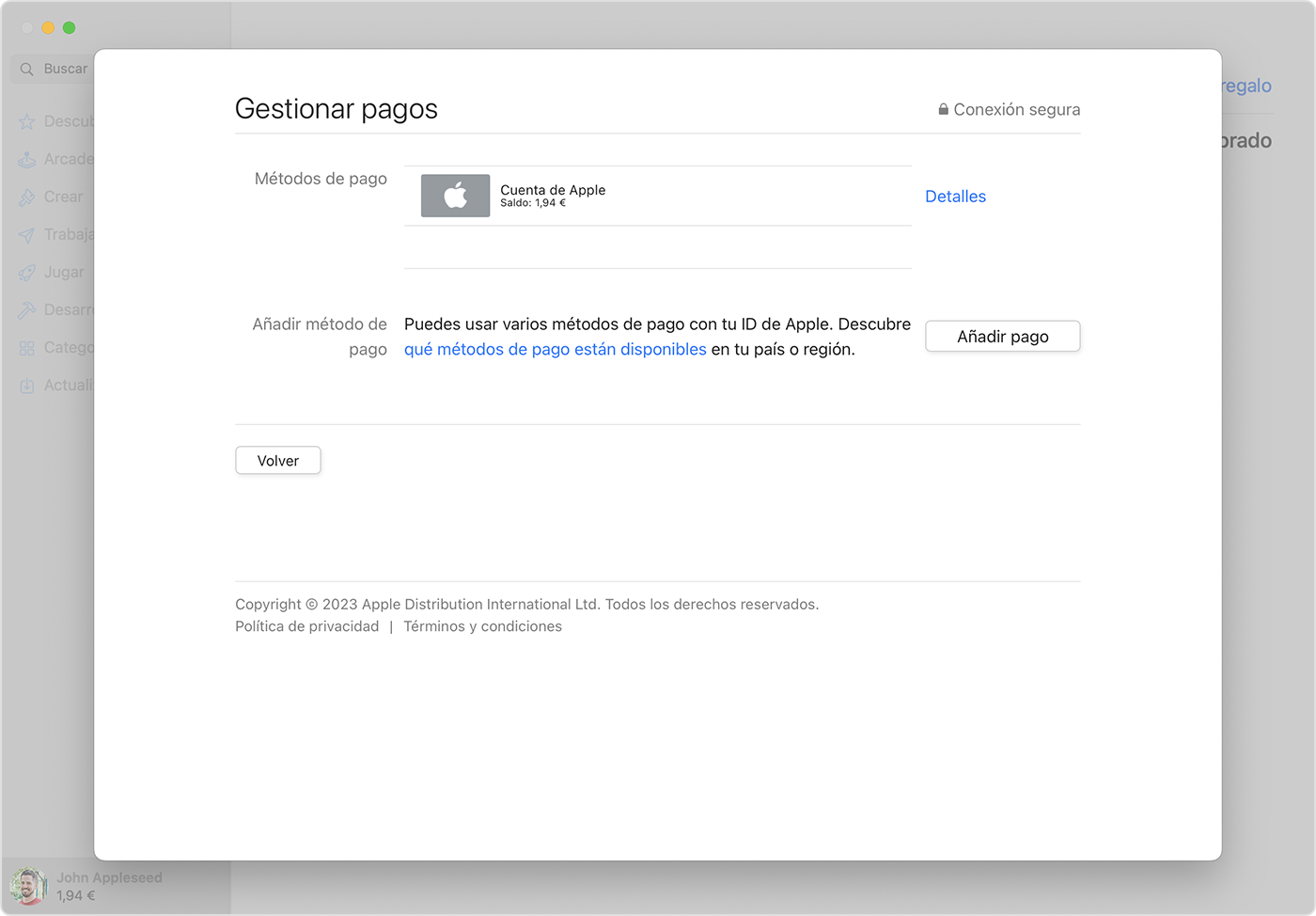Click the 1,94 € balance under John Appleseed

[x=75, y=895]
